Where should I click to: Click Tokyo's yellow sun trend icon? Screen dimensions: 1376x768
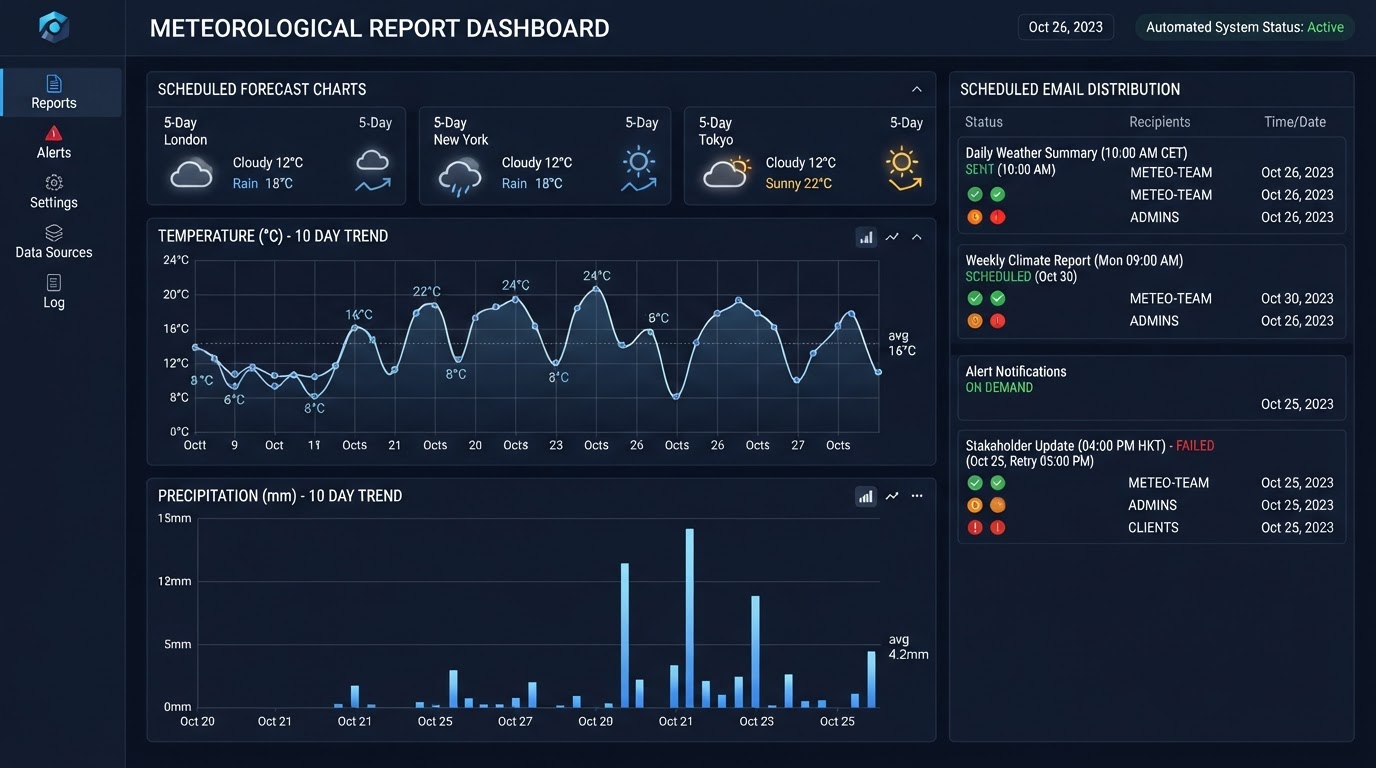[x=903, y=168]
